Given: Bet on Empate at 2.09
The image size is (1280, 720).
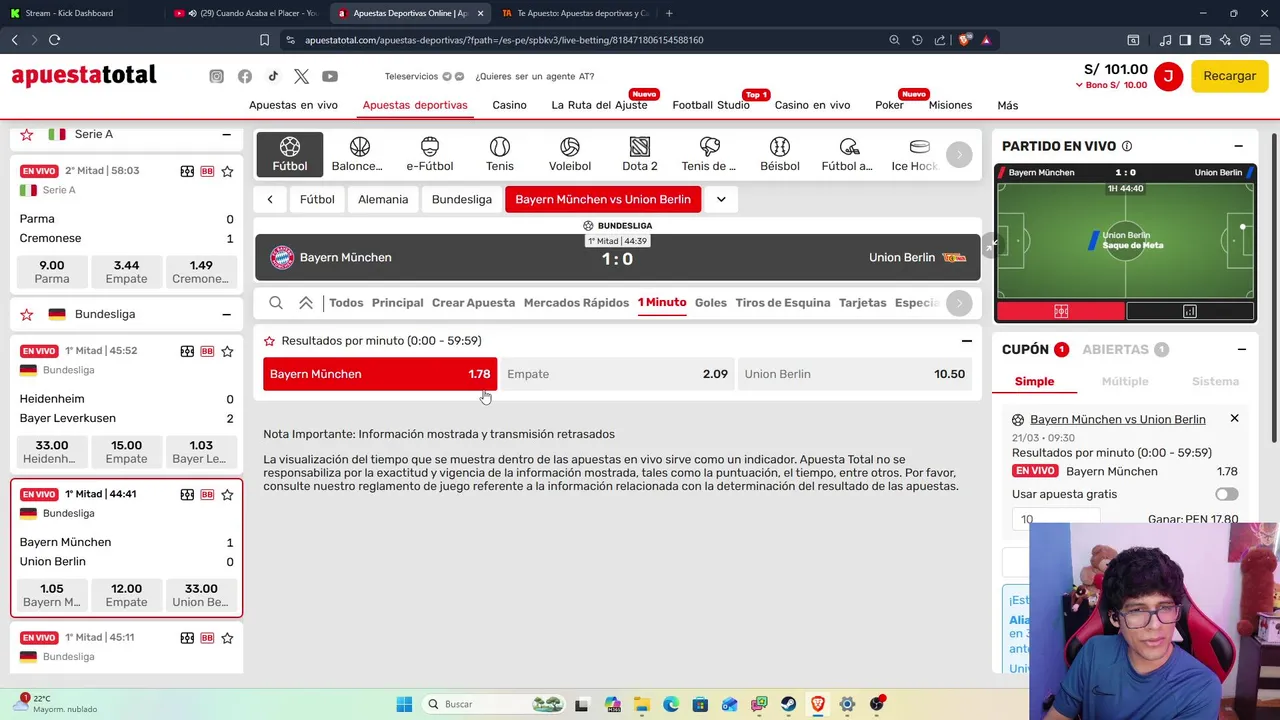Looking at the screenshot, I should click(617, 374).
